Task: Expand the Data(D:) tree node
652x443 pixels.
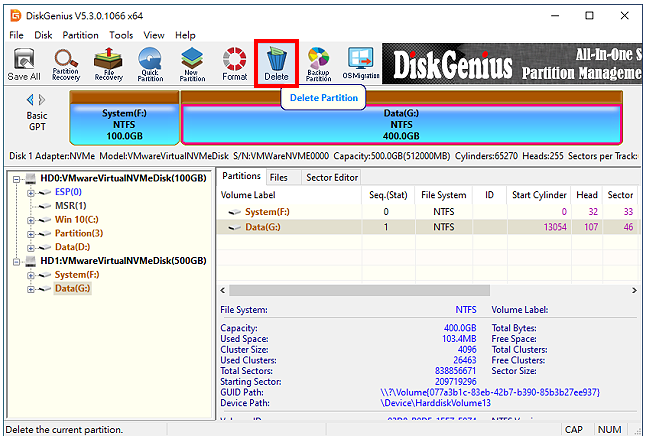Action: click(30, 248)
